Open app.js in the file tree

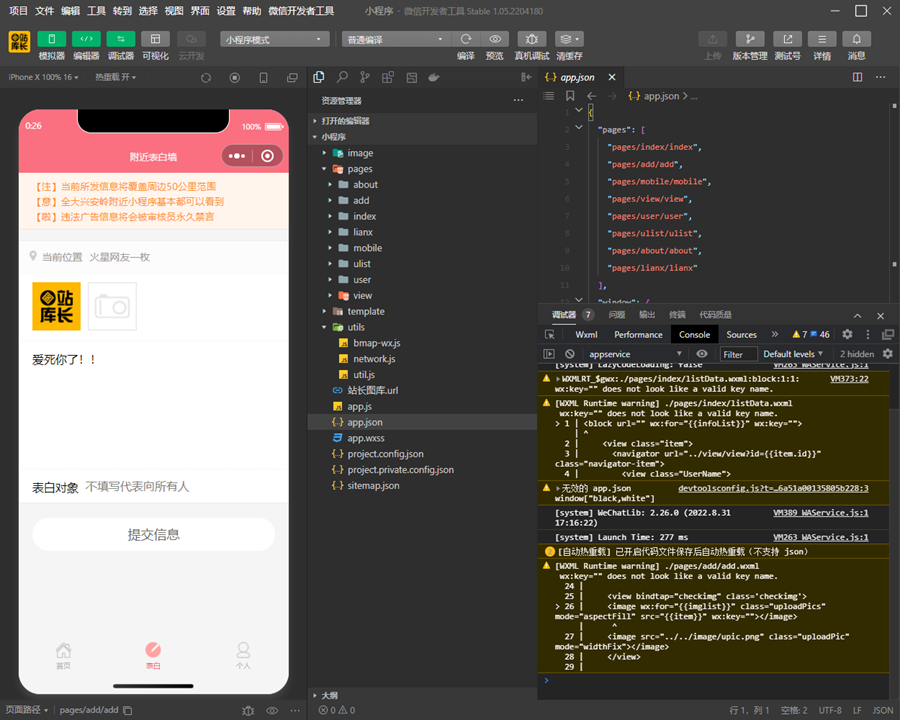click(358, 407)
